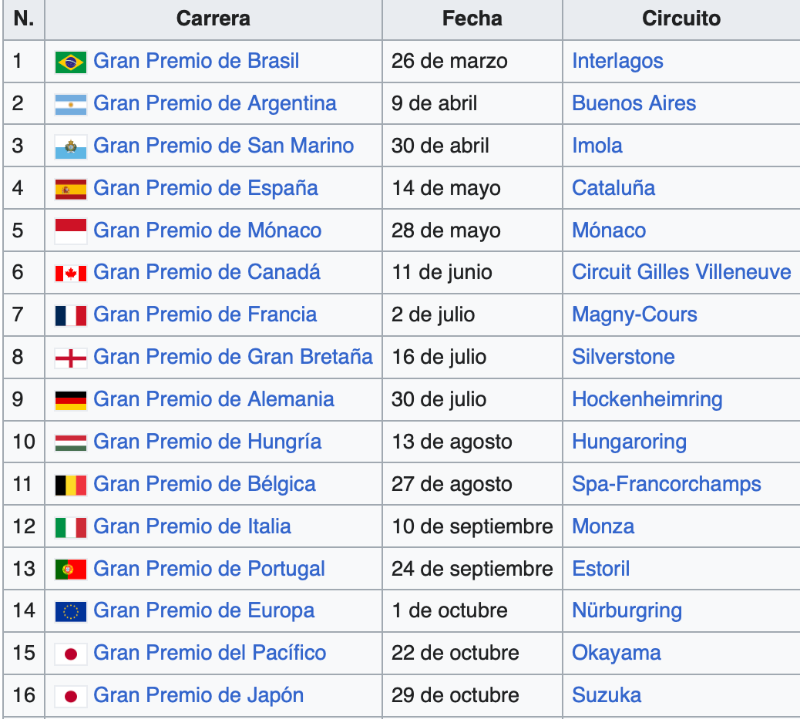The width and height of the screenshot is (800, 719).
Task: Click the Portugal flag icon
Action: click(70, 569)
